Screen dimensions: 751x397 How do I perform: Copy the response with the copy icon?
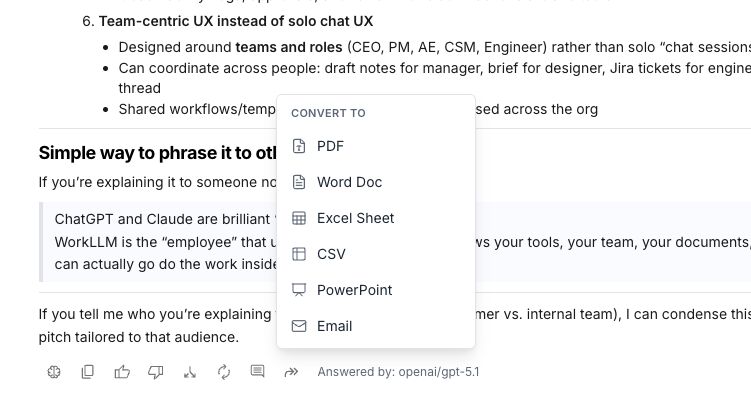[x=88, y=372]
